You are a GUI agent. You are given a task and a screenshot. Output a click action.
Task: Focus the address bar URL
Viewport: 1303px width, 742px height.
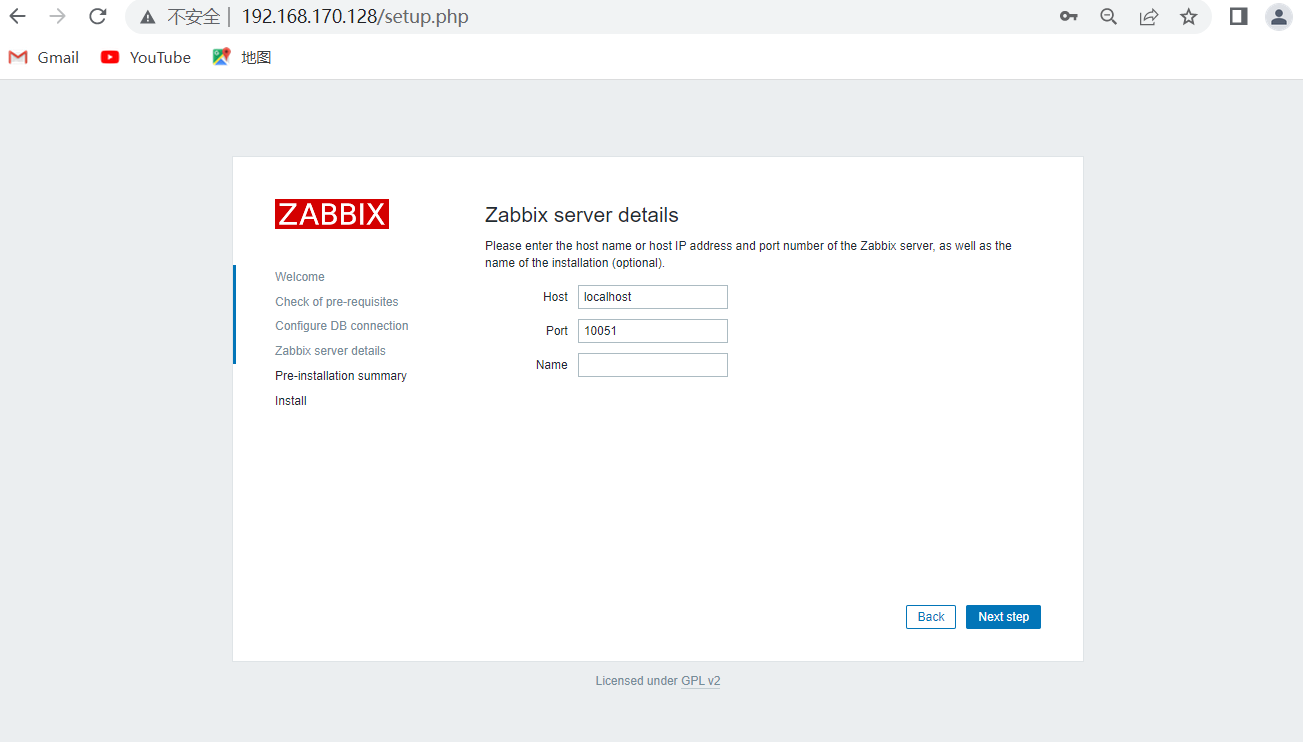click(x=355, y=17)
